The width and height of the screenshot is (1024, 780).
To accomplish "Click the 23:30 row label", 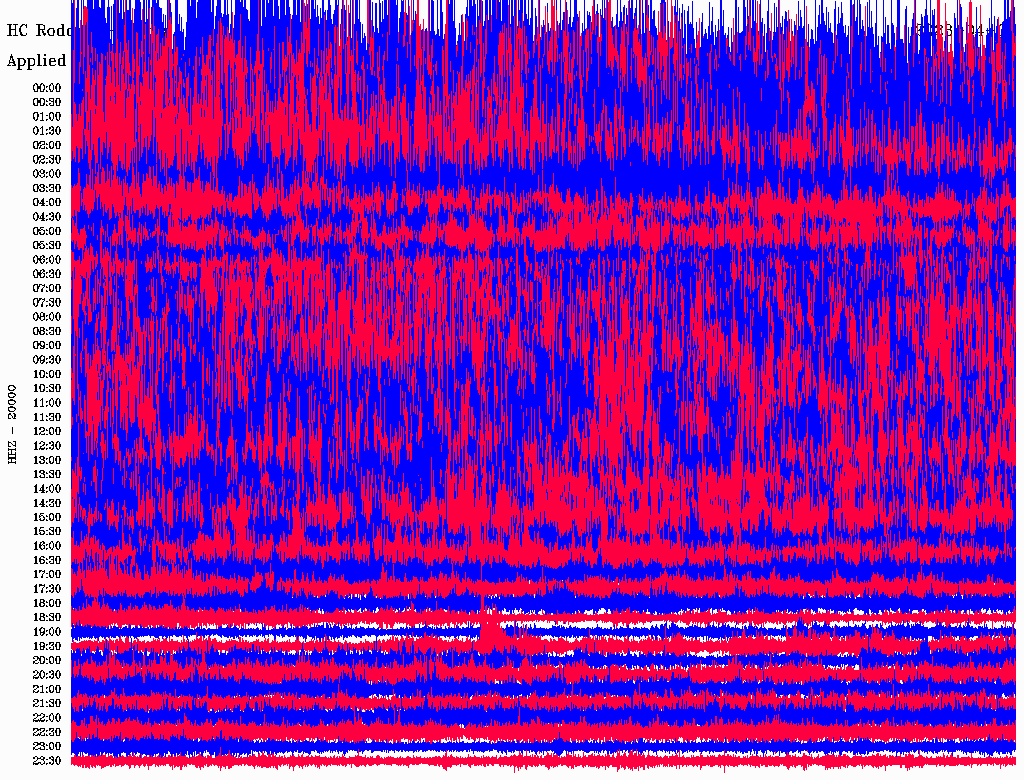I will 47,761.
